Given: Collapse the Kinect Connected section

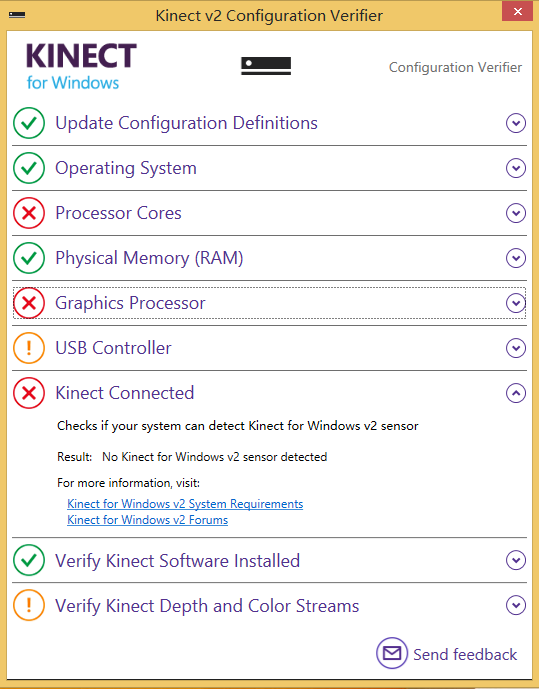Looking at the screenshot, I should coord(516,393).
